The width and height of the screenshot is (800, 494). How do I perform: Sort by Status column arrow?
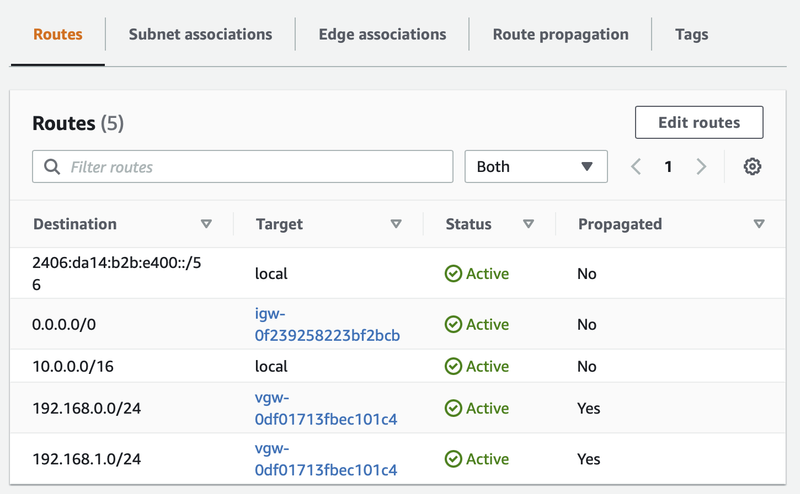pyautogui.click(x=528, y=224)
